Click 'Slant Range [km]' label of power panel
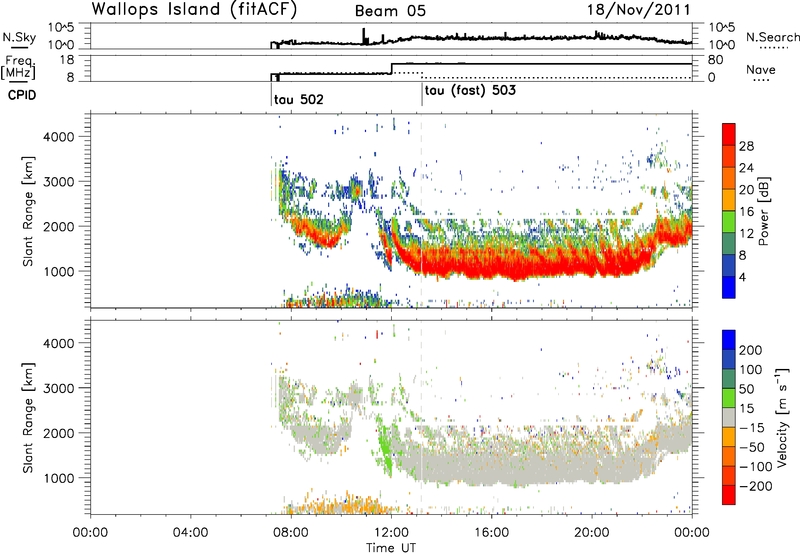Viewport: 800px width, 554px height. pyautogui.click(x=28, y=211)
